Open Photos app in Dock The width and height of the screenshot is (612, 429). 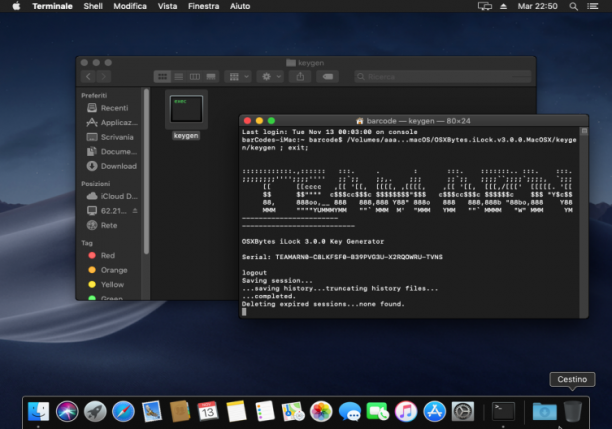321,411
